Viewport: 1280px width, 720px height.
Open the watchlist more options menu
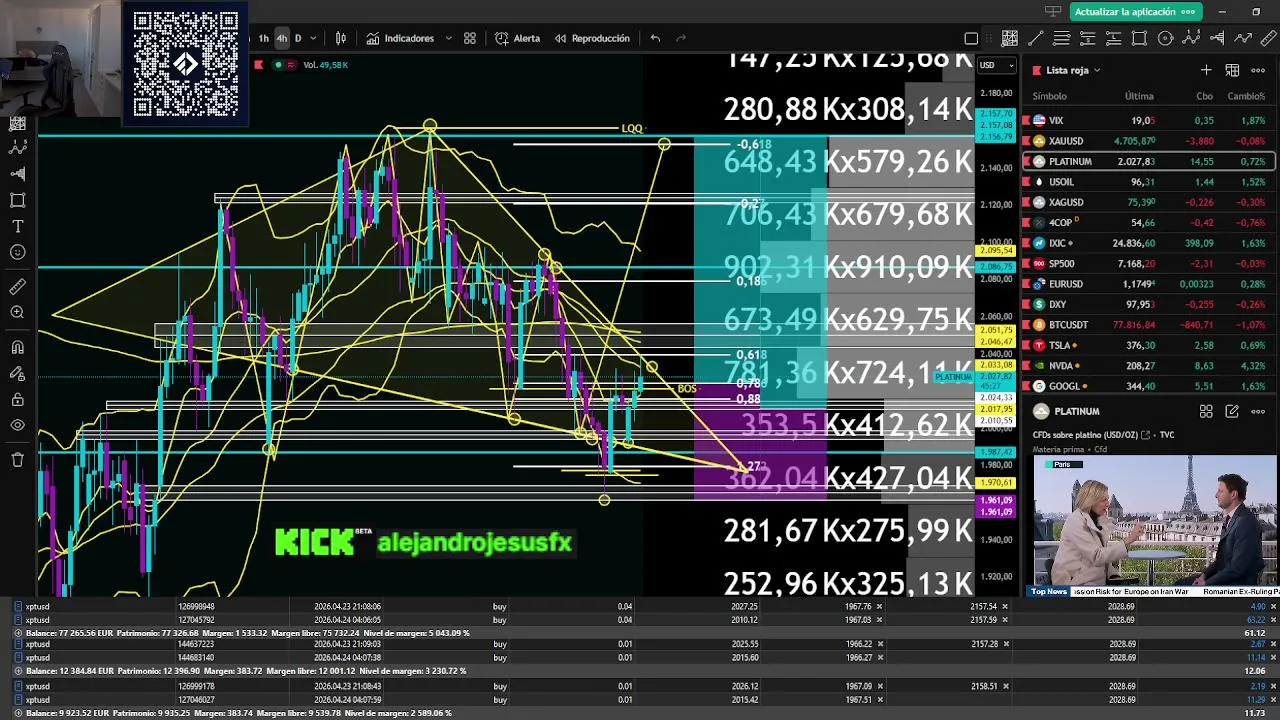[1258, 70]
